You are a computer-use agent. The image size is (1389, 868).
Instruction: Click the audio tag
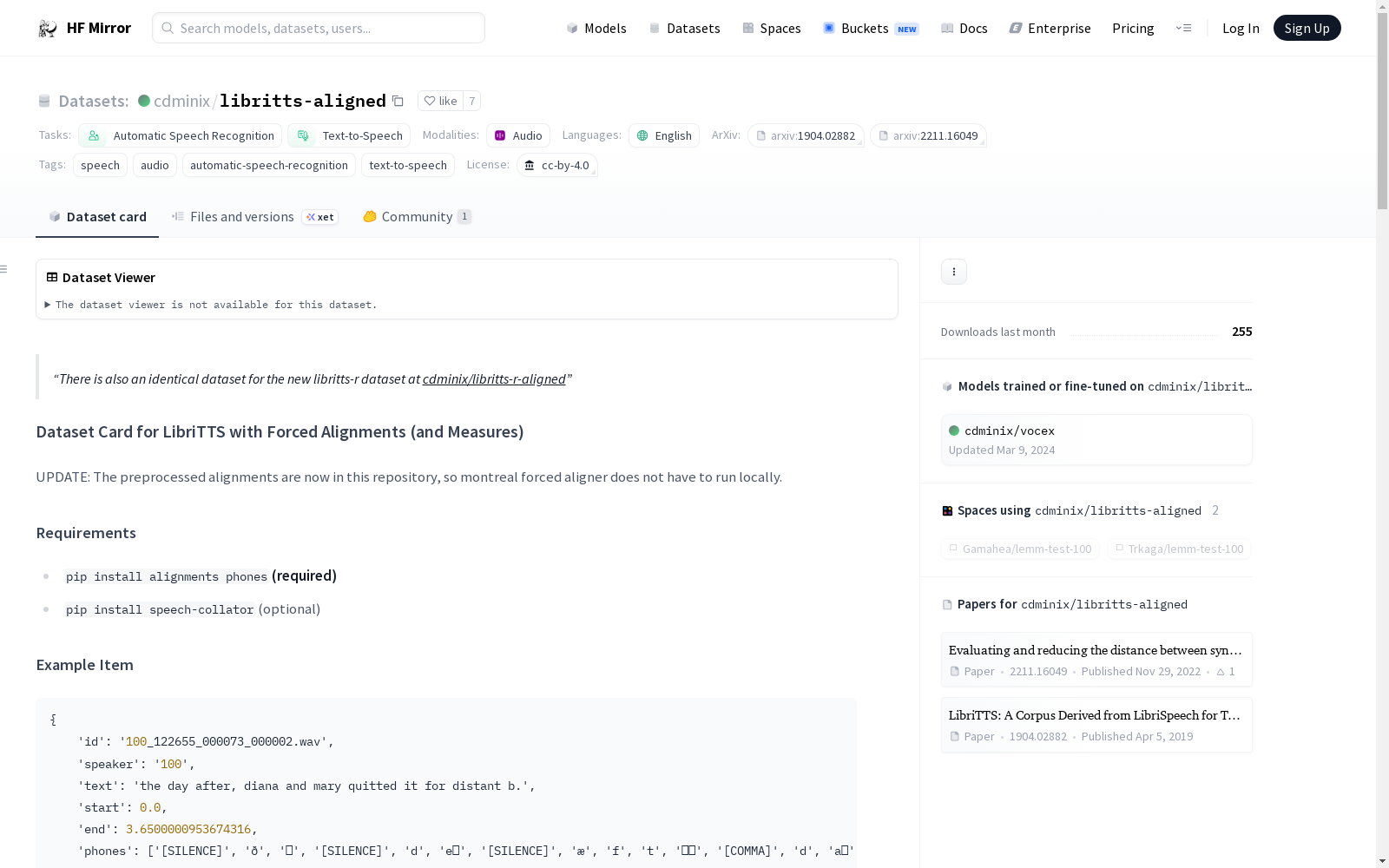pos(155,165)
